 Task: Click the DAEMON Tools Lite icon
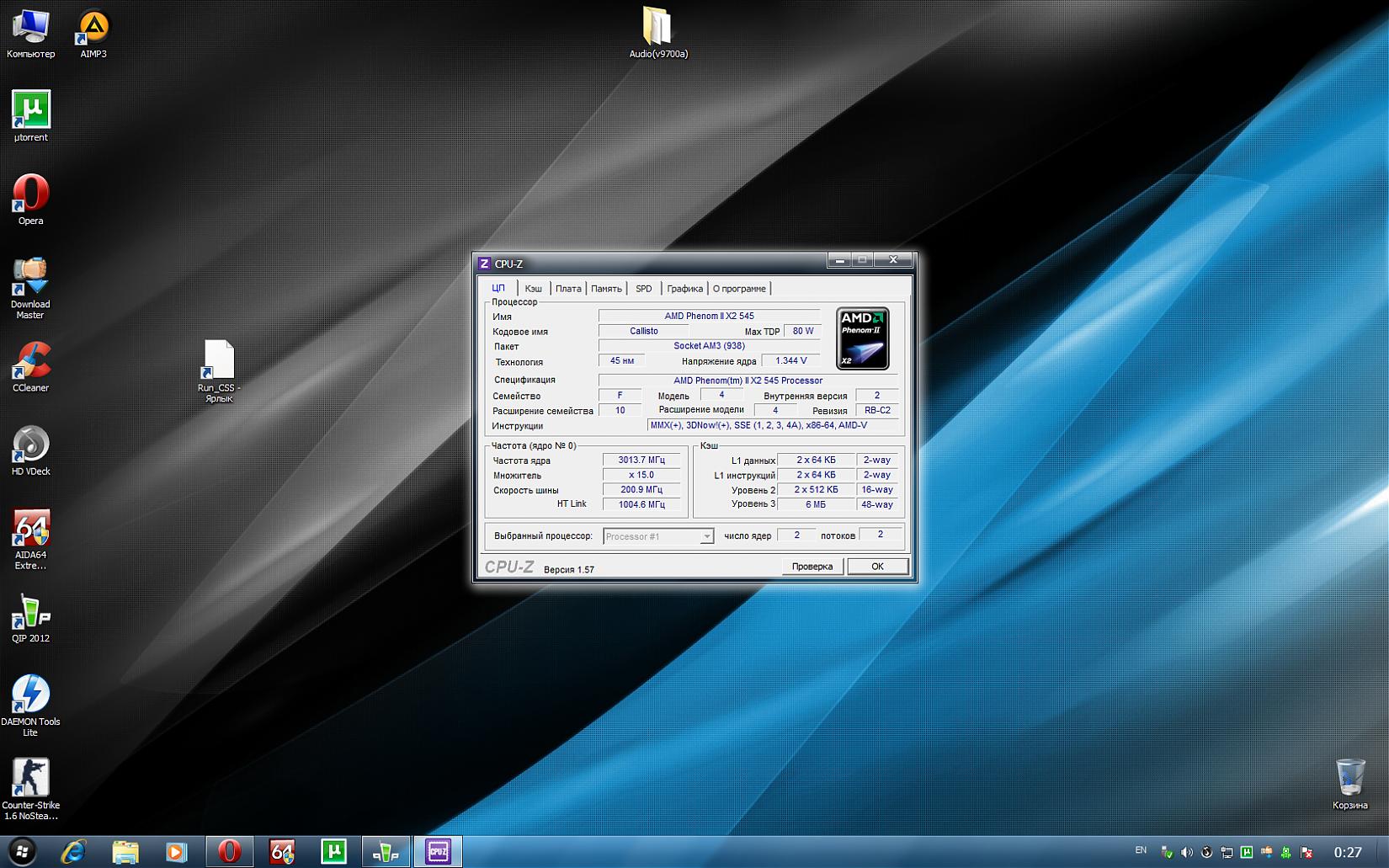point(31,695)
